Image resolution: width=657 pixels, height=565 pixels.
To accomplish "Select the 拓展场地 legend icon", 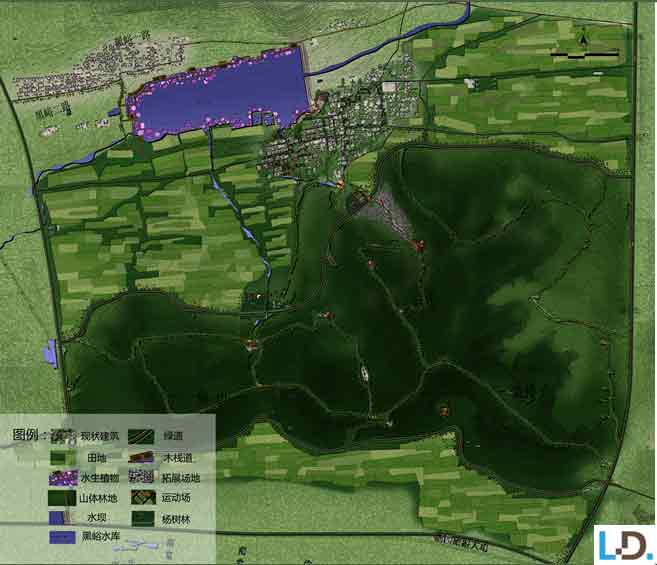I will click(140, 477).
